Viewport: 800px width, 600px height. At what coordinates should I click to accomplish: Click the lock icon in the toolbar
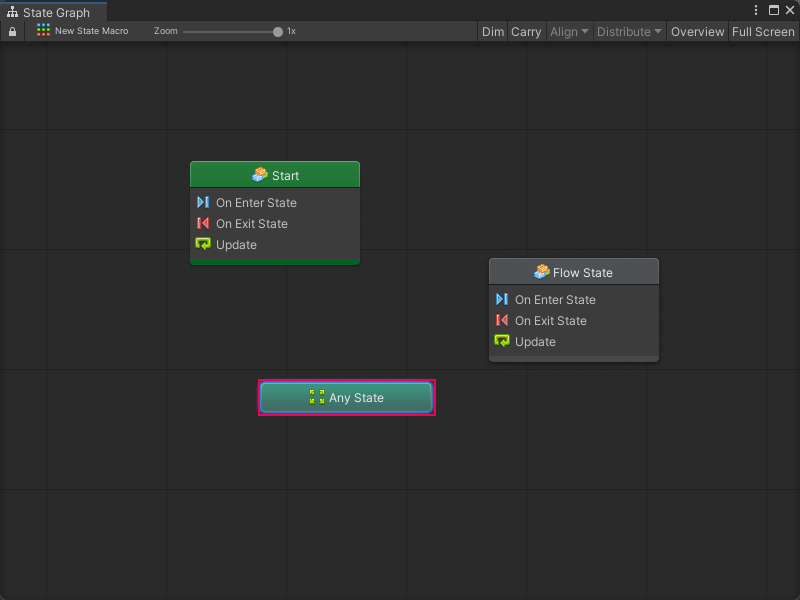12,31
